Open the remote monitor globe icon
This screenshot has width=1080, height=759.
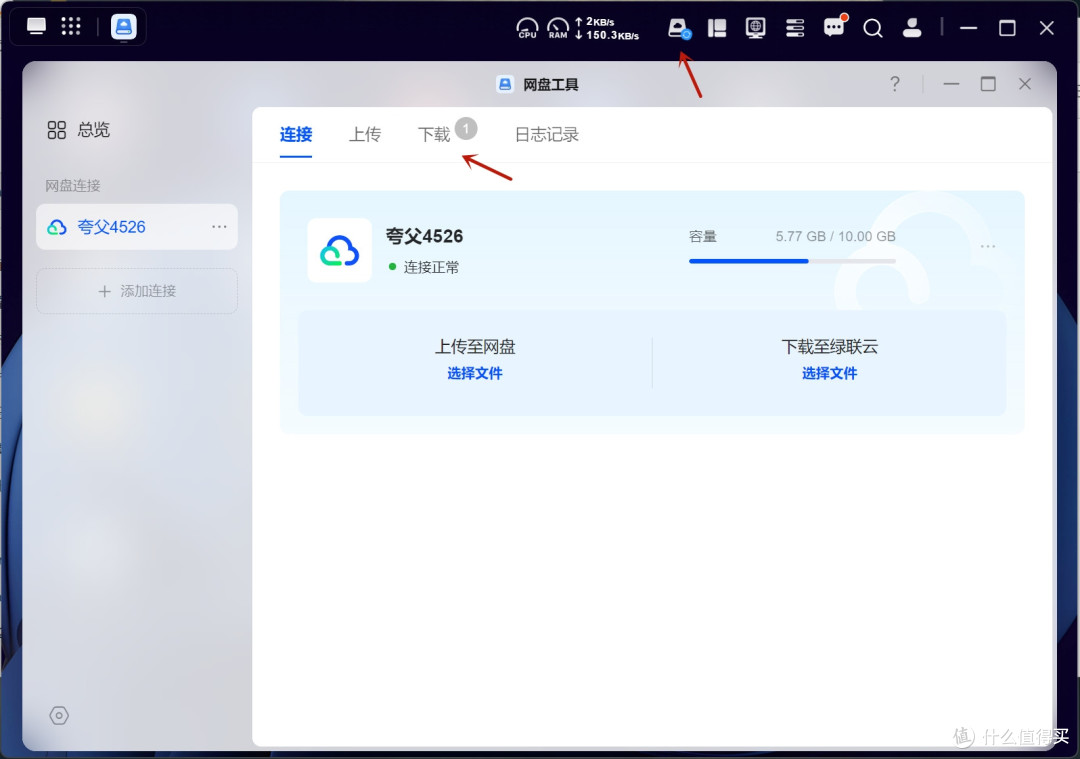[756, 28]
